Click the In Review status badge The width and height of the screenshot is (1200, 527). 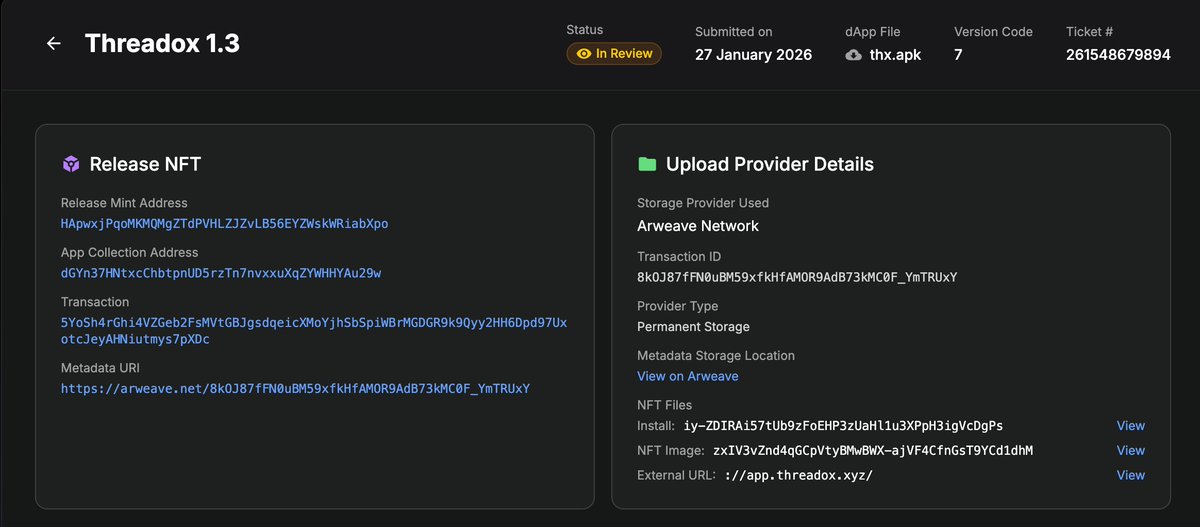tap(614, 54)
